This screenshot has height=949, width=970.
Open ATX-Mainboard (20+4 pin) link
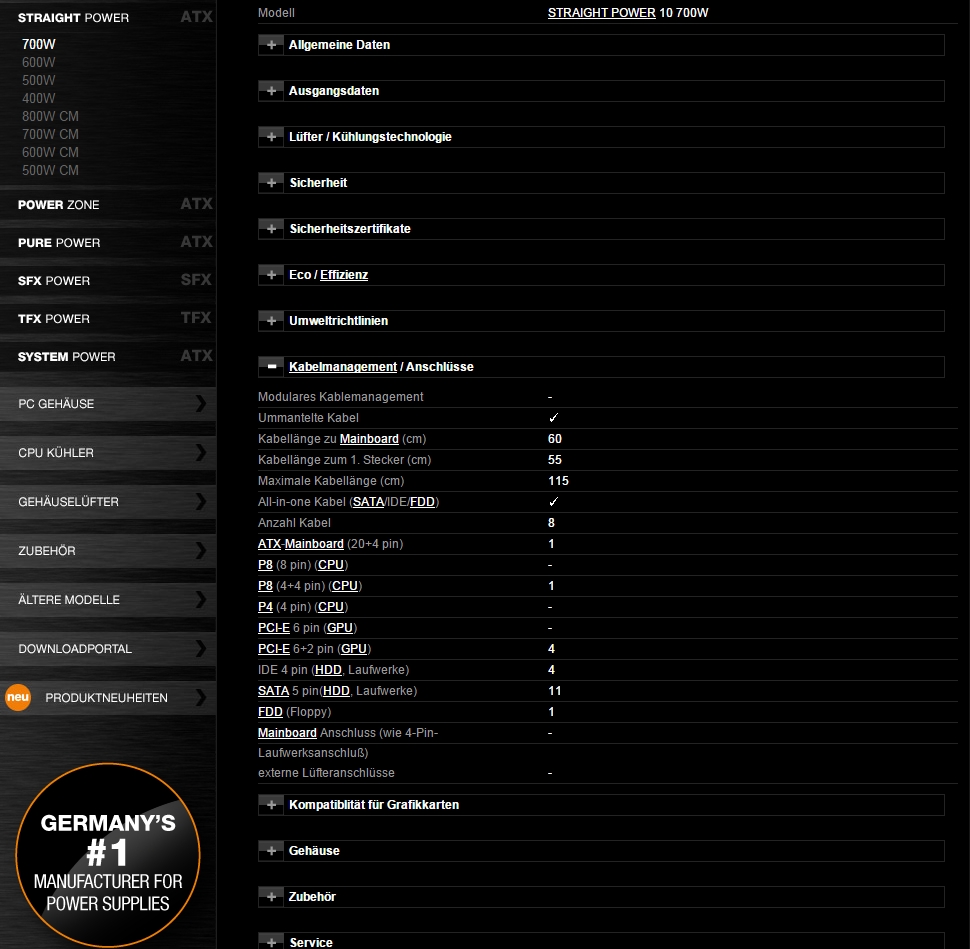(x=301, y=544)
